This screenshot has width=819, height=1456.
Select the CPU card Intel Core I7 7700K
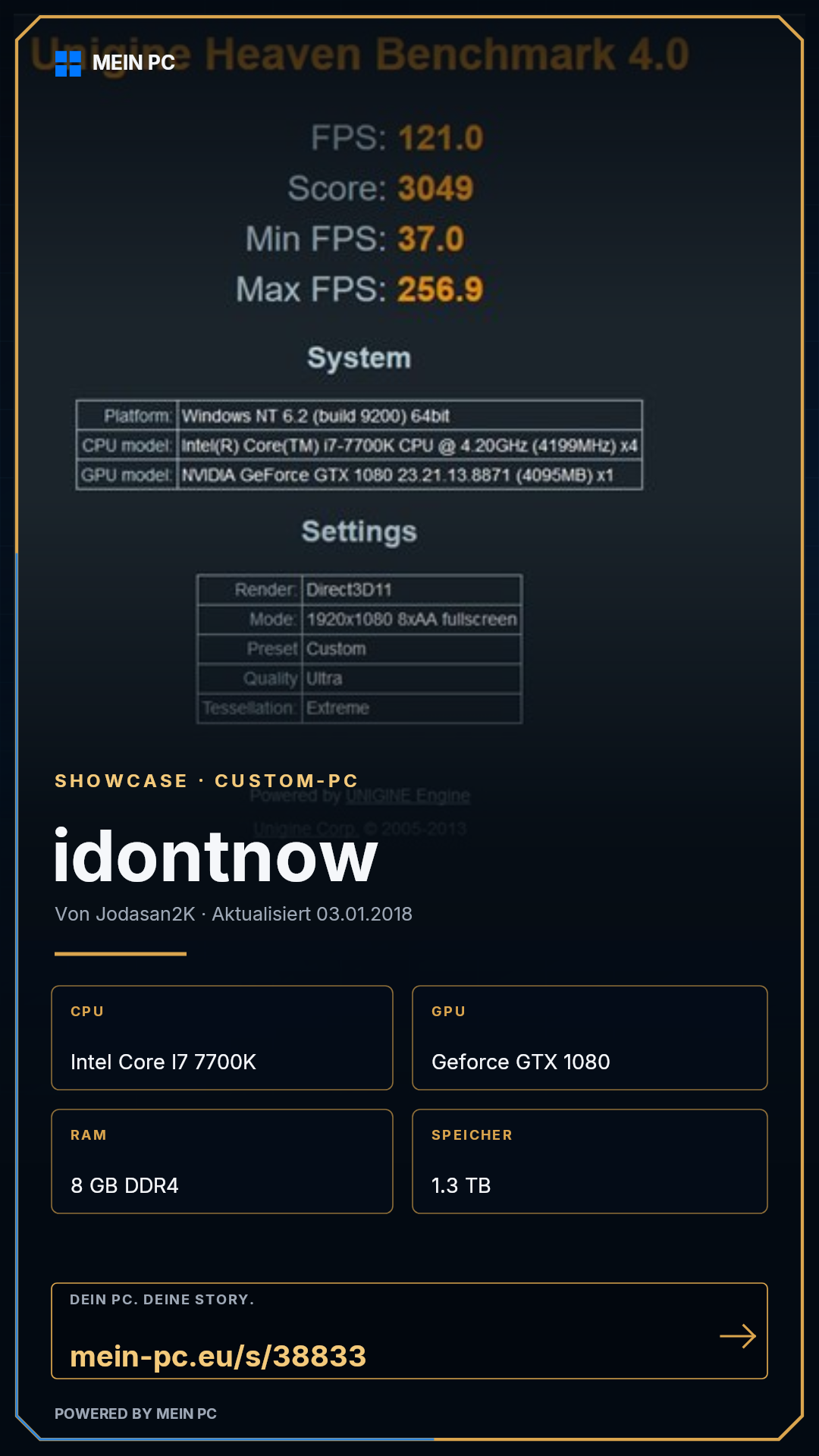point(222,1037)
